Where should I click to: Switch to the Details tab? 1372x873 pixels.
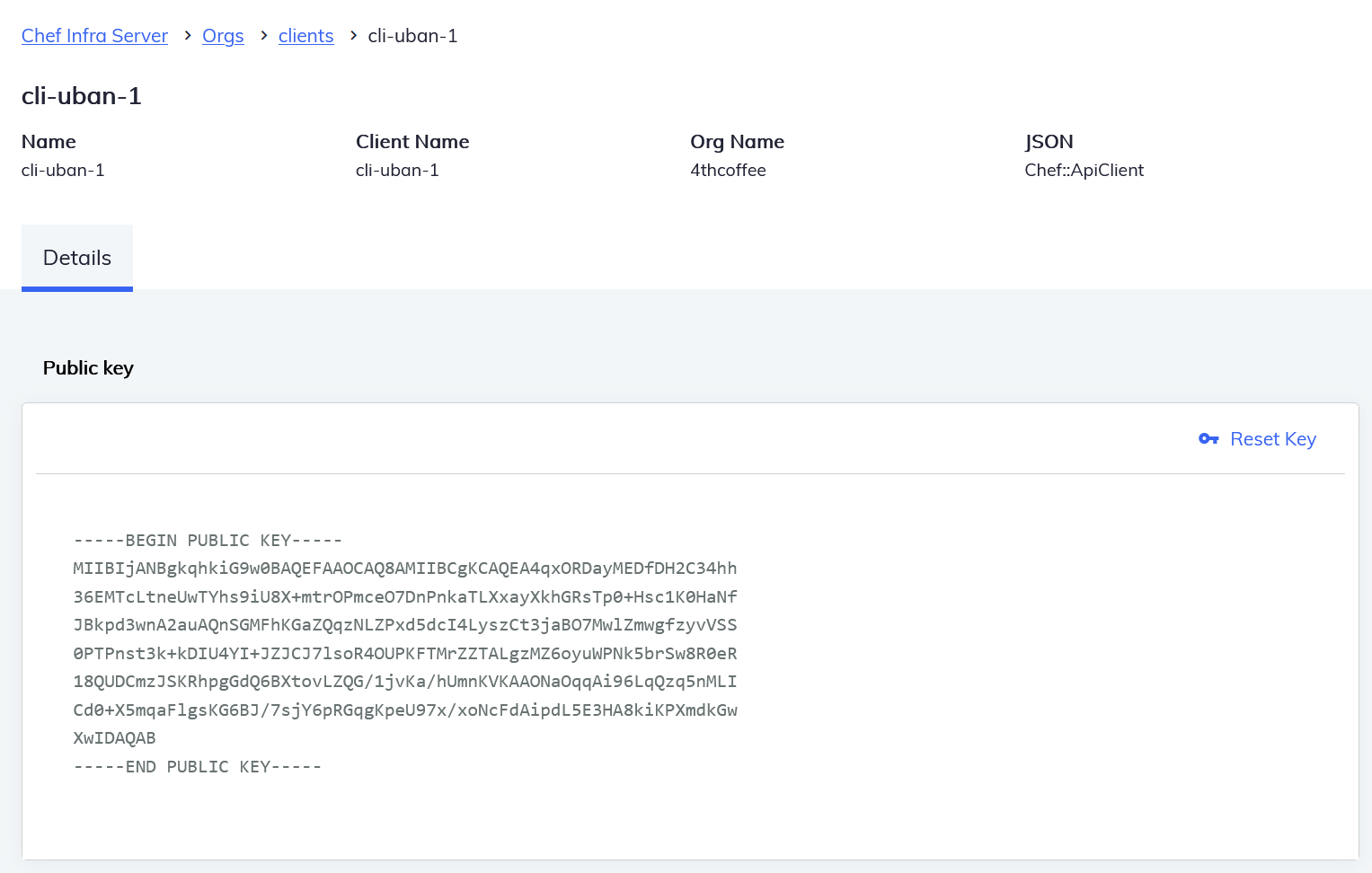point(77,258)
